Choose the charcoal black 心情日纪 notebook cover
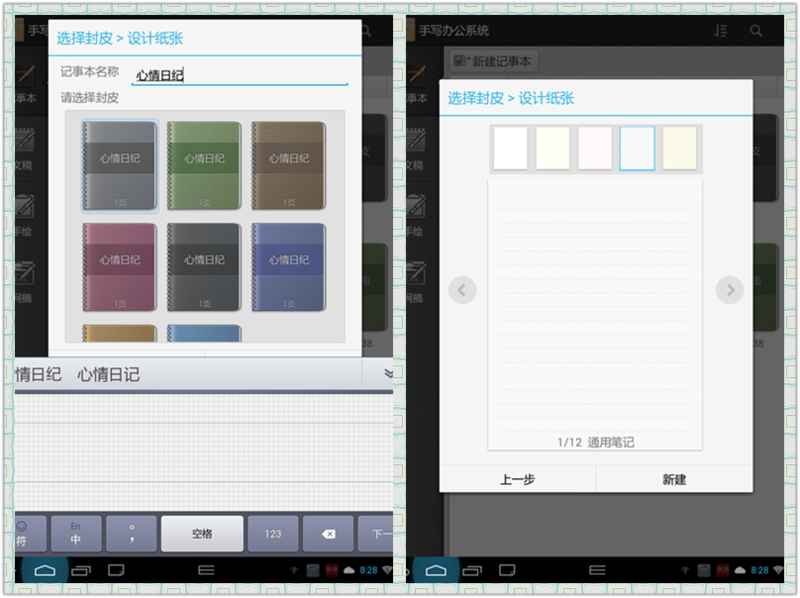This screenshot has height=598, width=800. [x=204, y=267]
